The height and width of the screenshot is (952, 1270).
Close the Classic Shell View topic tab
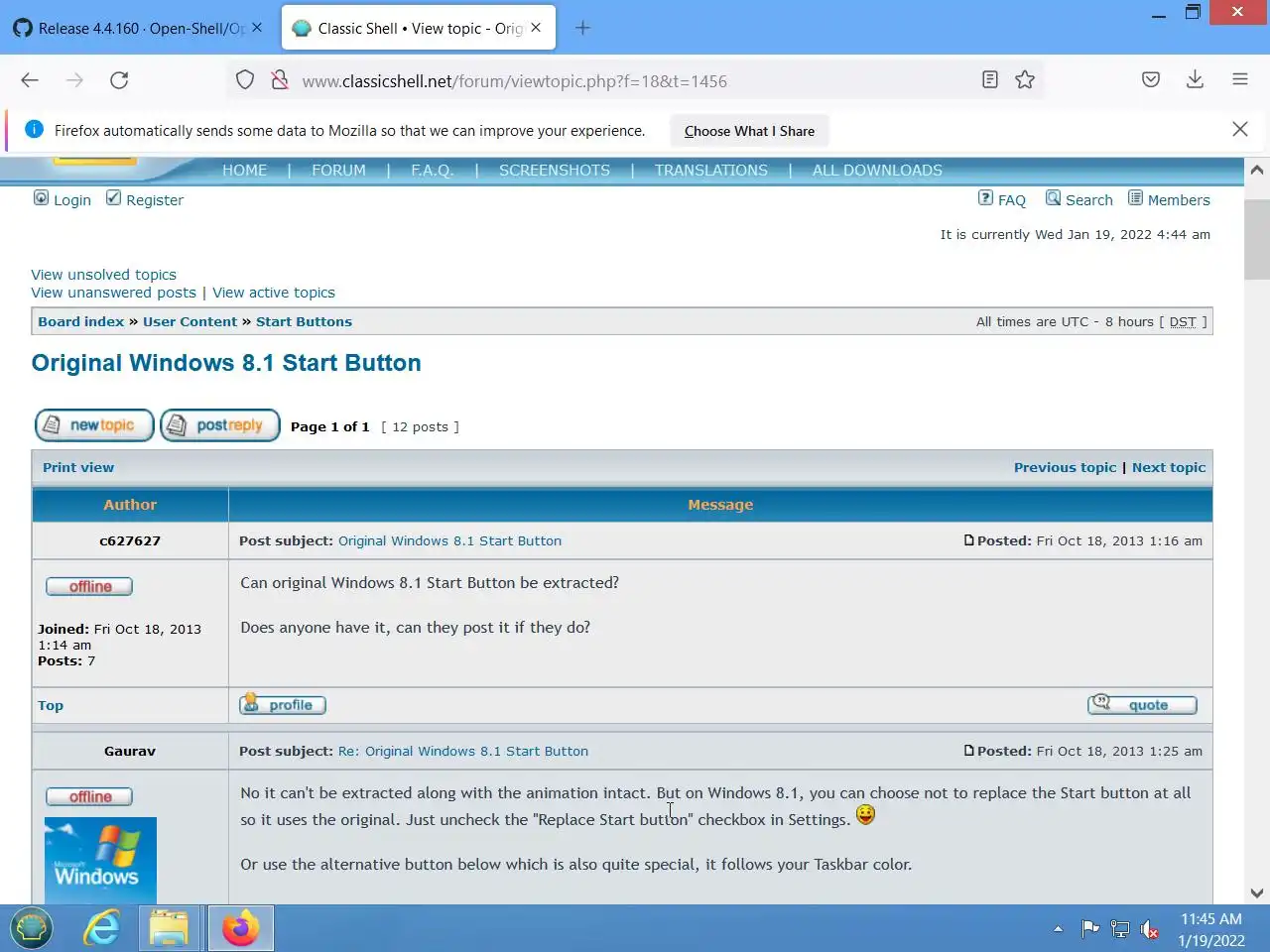coord(536,28)
